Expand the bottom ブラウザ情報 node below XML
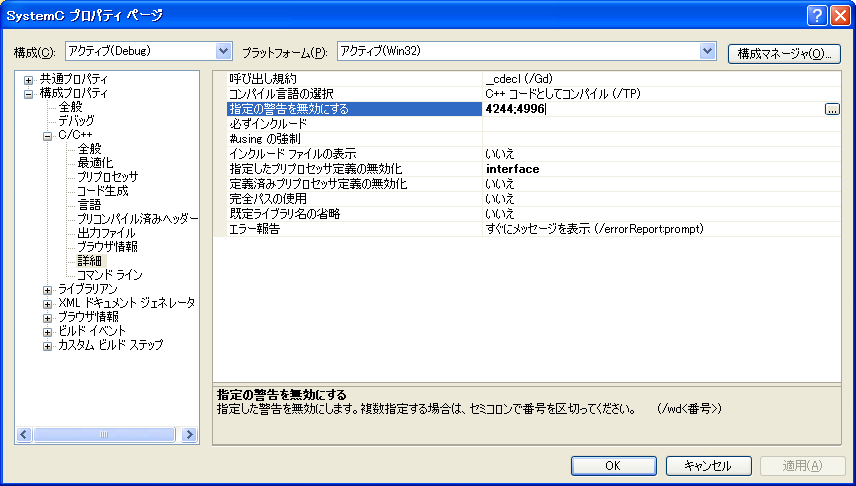 [x=47, y=318]
